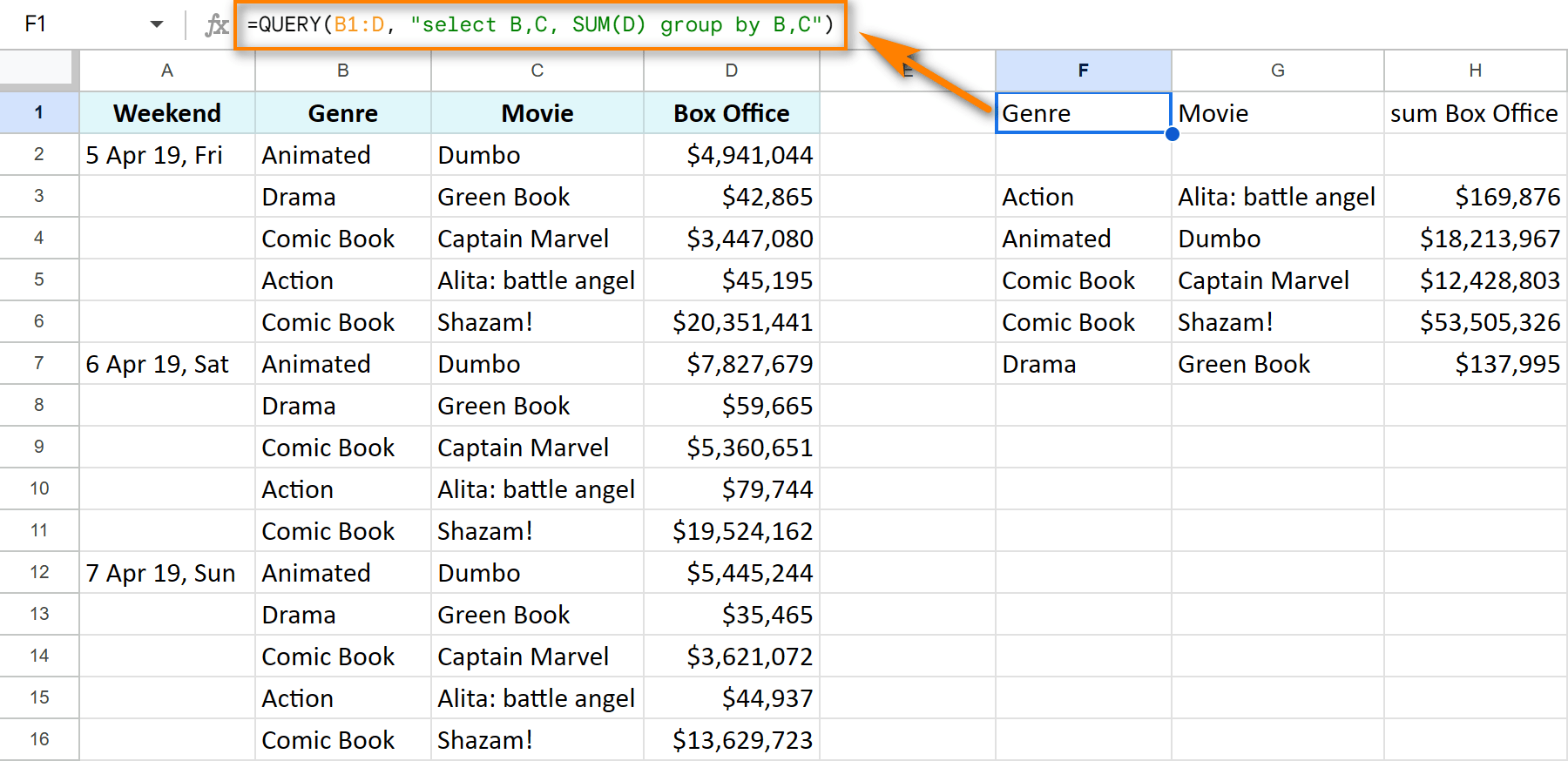Click the Action cell in column F
The height and width of the screenshot is (761, 1568).
pos(1084,197)
